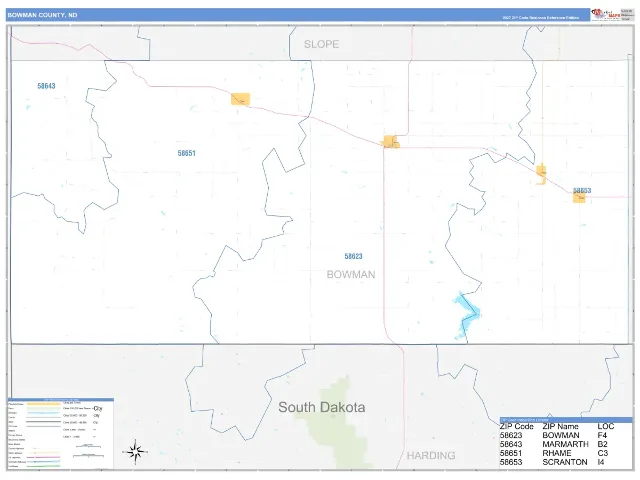Select the I4 location cell
This screenshot has height=480, width=640.
coord(601,462)
